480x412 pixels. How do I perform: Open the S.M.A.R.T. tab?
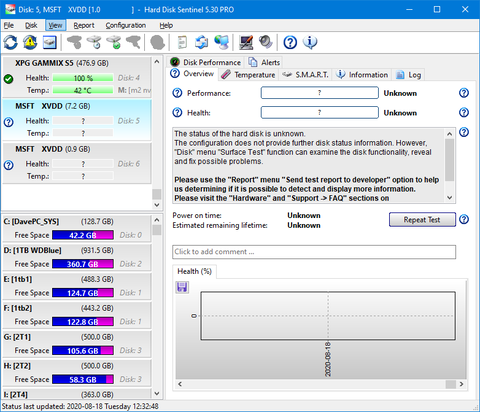click(x=305, y=75)
